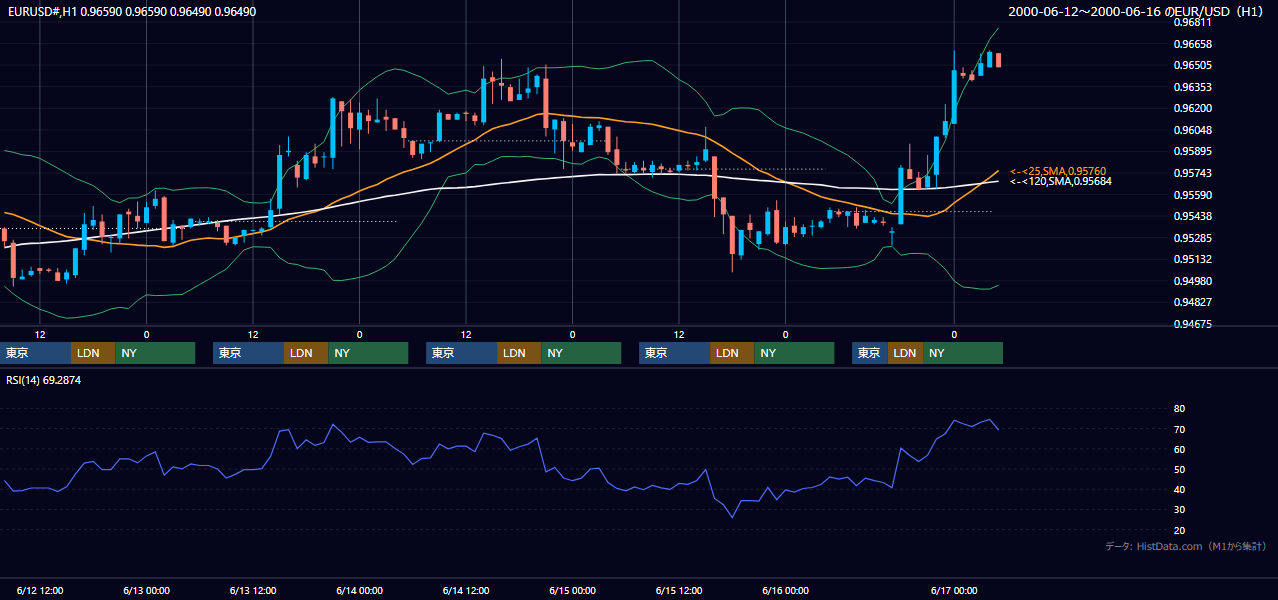Click the orange 25,SMA,0.95760 label

tap(1057, 171)
